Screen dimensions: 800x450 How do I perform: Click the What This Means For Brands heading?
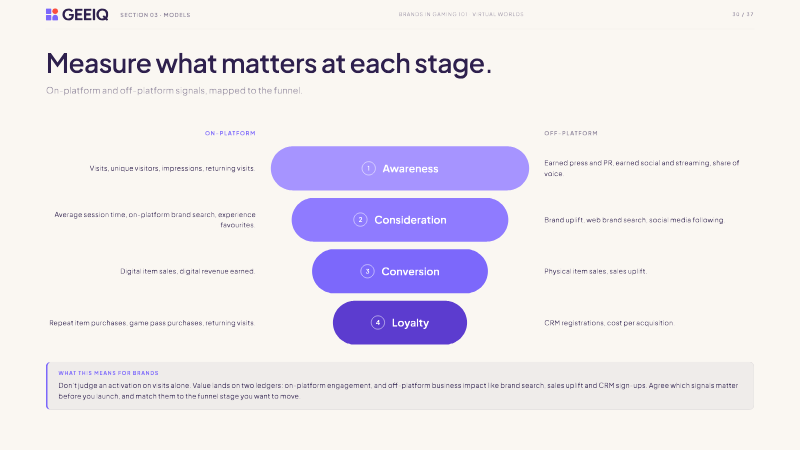click(108, 373)
